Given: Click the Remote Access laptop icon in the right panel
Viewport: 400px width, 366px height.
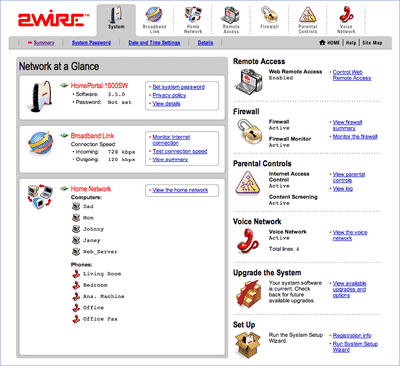Looking at the screenshot, I should click(x=248, y=82).
